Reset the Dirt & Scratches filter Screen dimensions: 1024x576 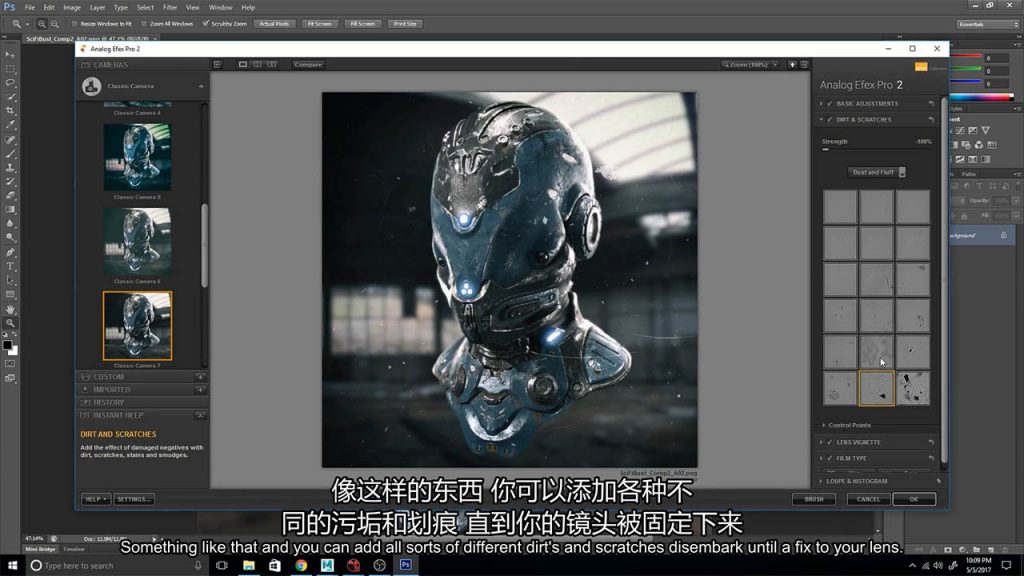[931, 120]
